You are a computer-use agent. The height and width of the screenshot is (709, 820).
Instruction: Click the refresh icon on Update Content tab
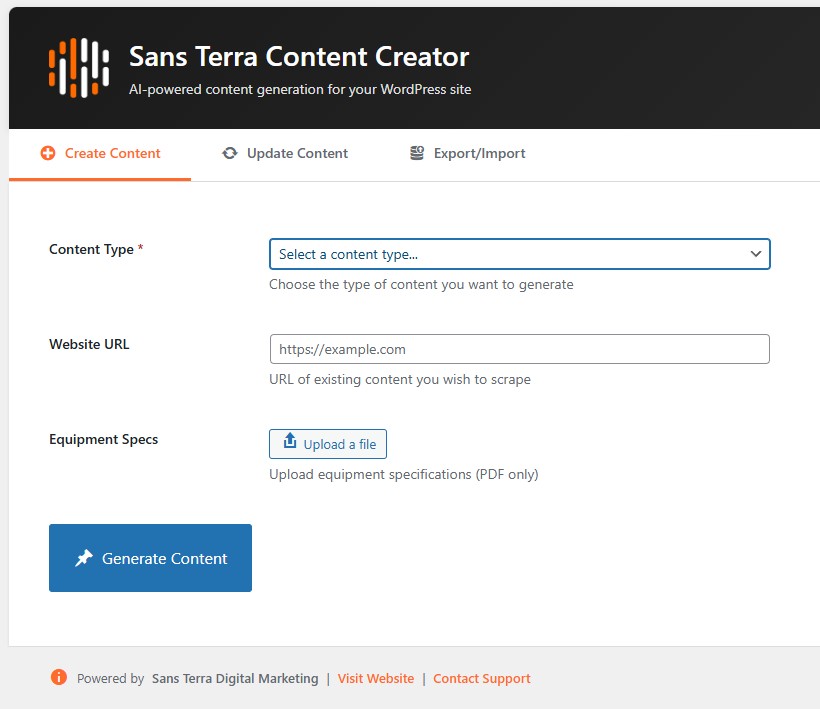[231, 153]
